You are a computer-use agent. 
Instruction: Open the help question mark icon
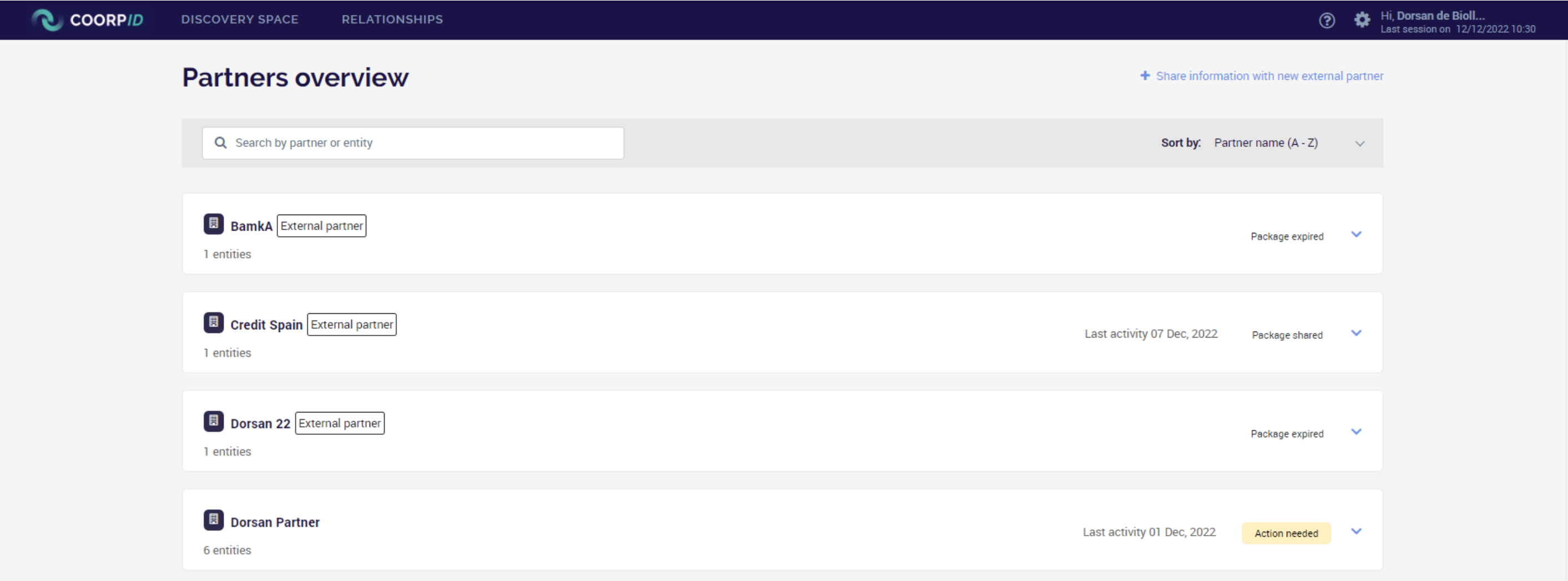point(1327,21)
